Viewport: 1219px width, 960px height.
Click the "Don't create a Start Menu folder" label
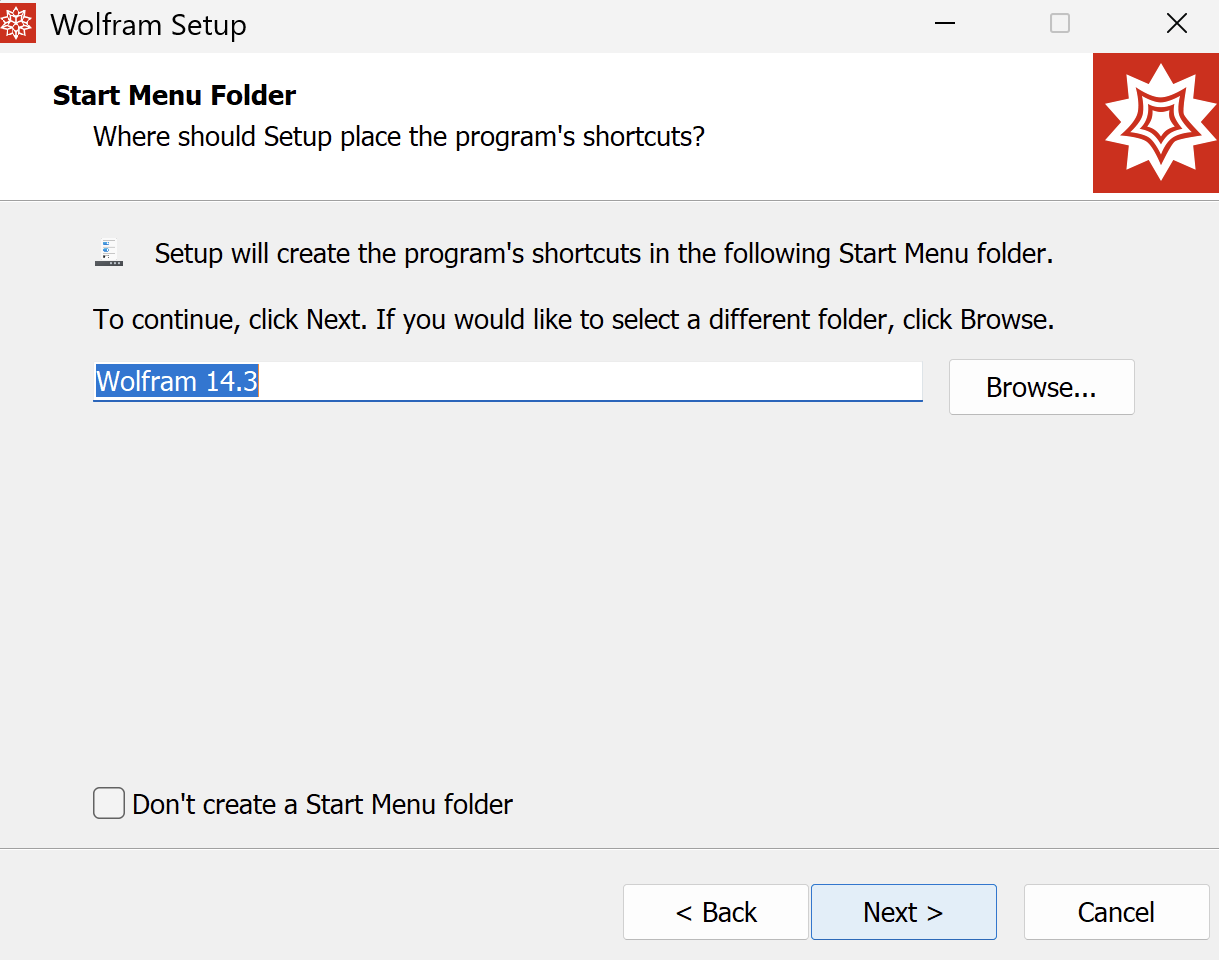322,805
